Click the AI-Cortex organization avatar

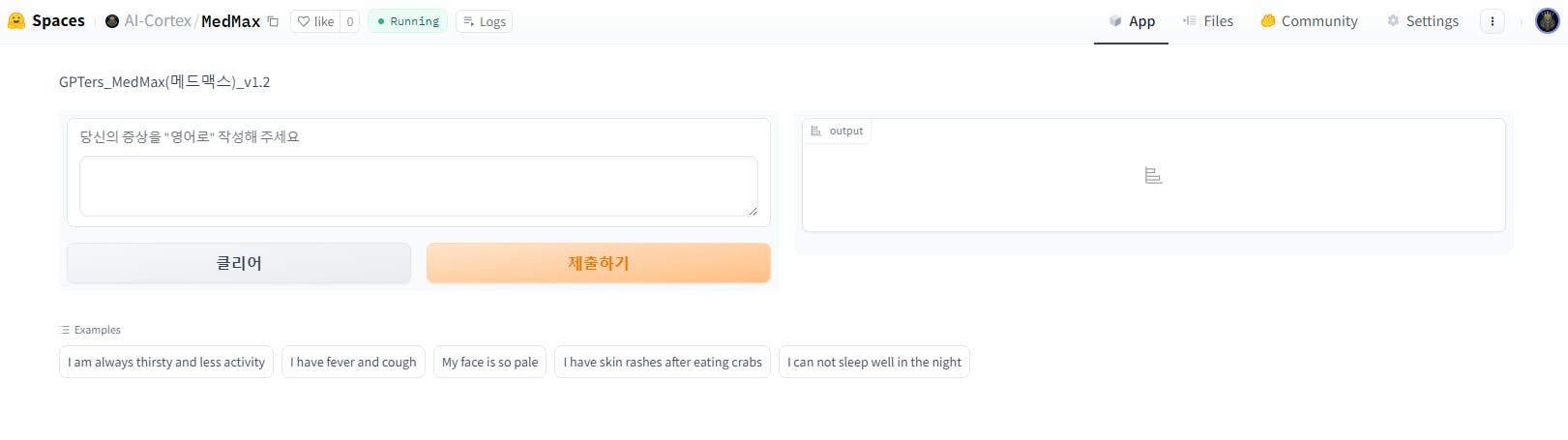pos(112,21)
